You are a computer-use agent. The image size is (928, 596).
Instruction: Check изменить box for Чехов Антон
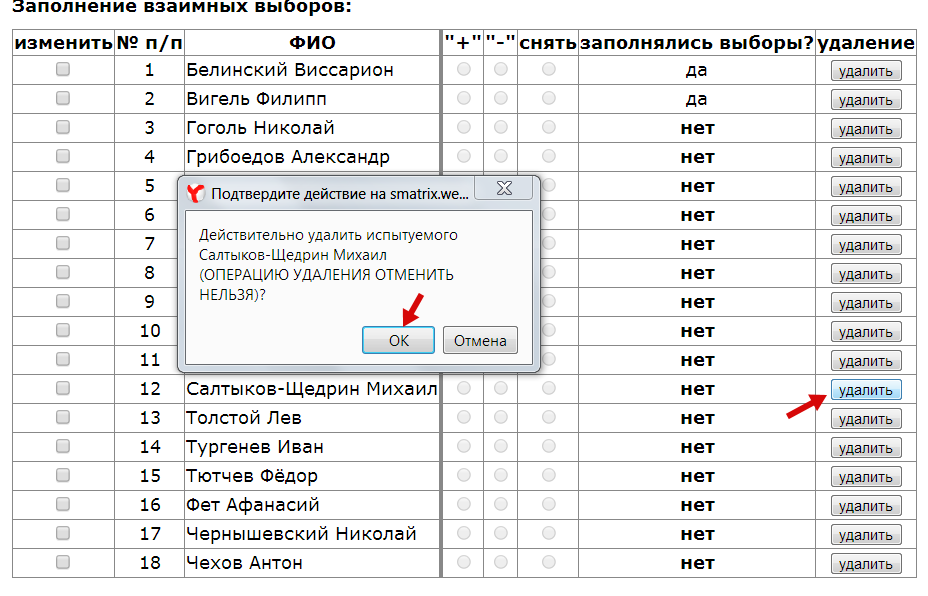click(63, 563)
